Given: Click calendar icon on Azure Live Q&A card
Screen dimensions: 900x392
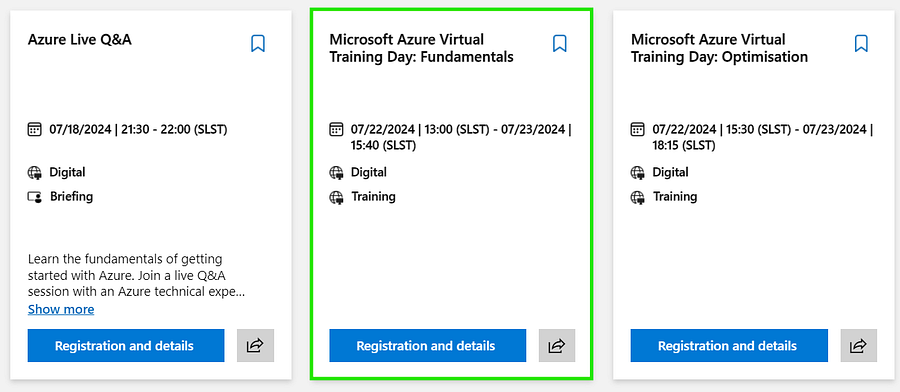Looking at the screenshot, I should (34, 129).
